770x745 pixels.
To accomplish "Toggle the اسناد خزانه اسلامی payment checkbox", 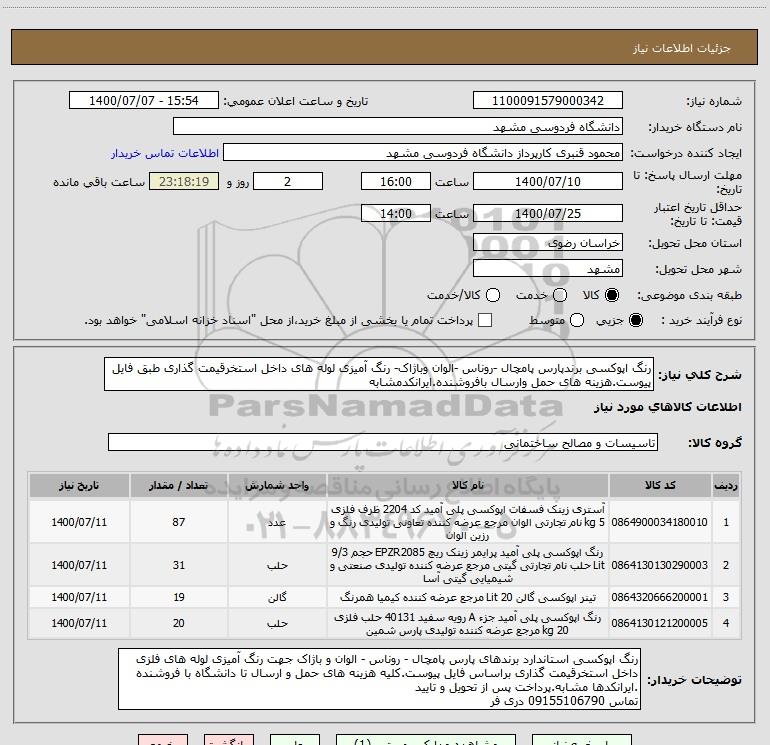I will [x=485, y=320].
